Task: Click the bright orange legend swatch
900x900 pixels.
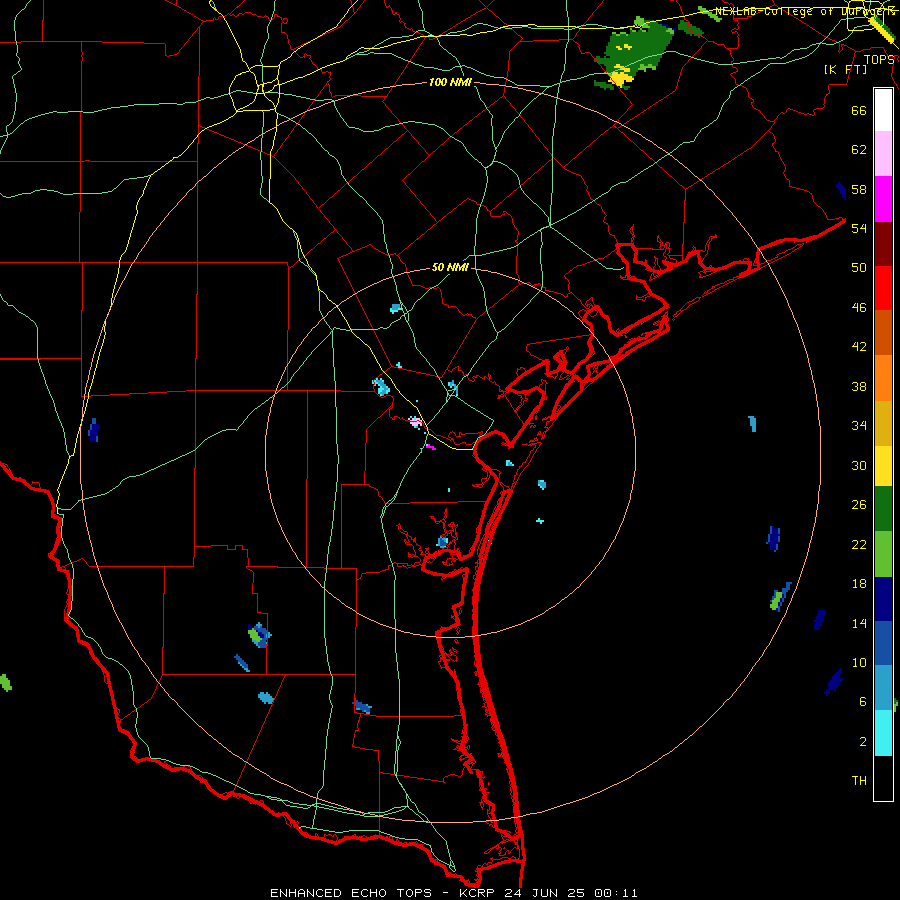Action: (x=883, y=378)
